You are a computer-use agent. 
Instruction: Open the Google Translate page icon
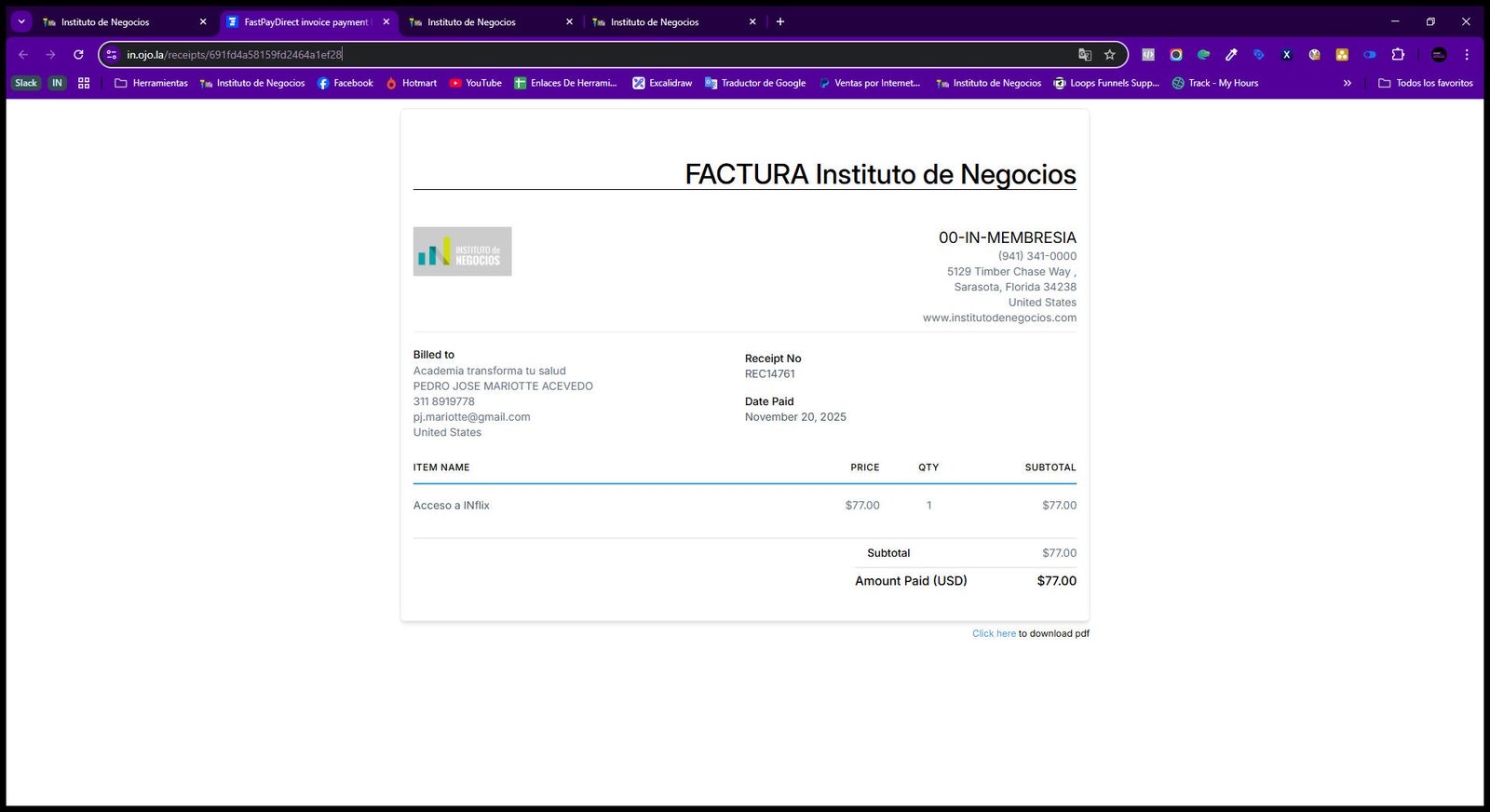[1085, 55]
